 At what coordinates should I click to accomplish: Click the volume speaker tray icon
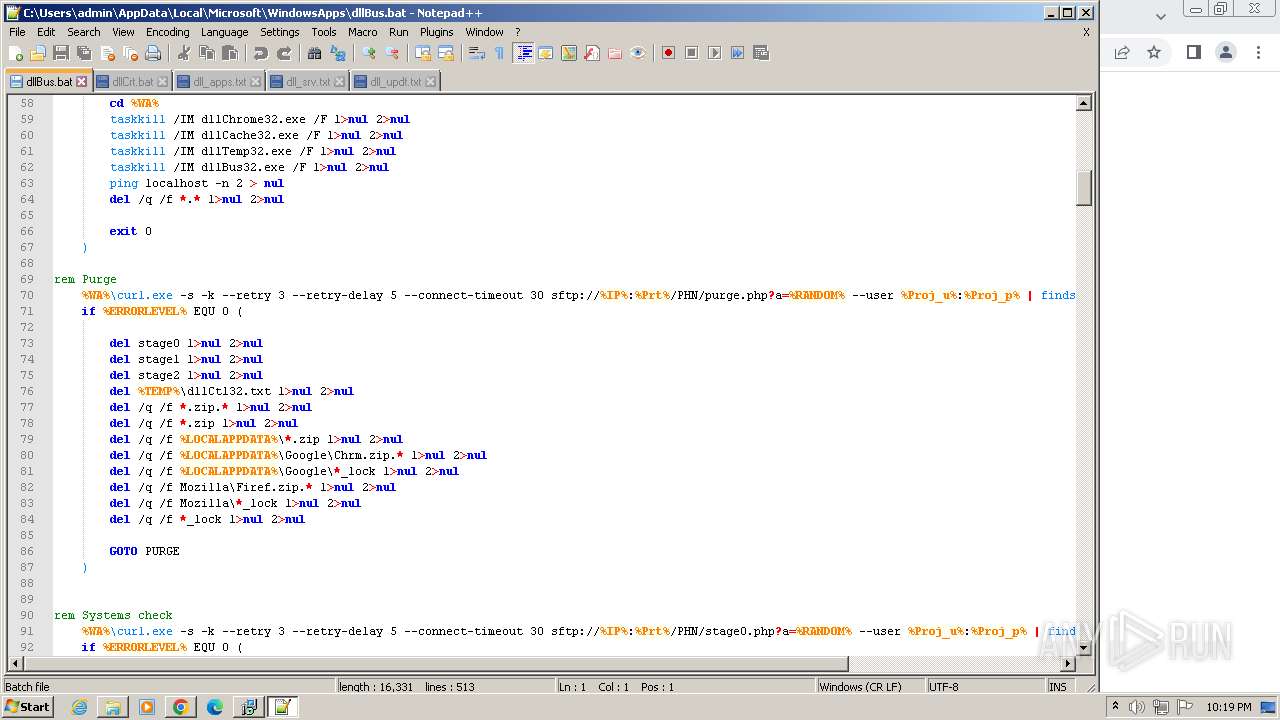[1137, 707]
